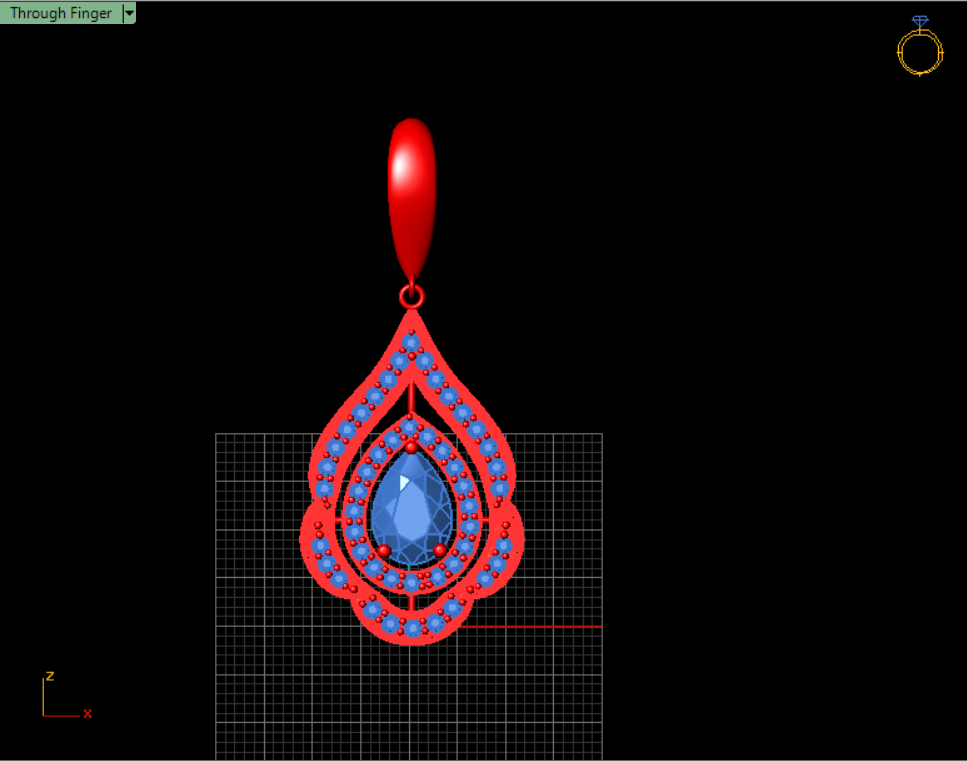Viewport: 967px width, 761px height.
Task: Click the top-right corner of the construction grid
Action: [602, 434]
